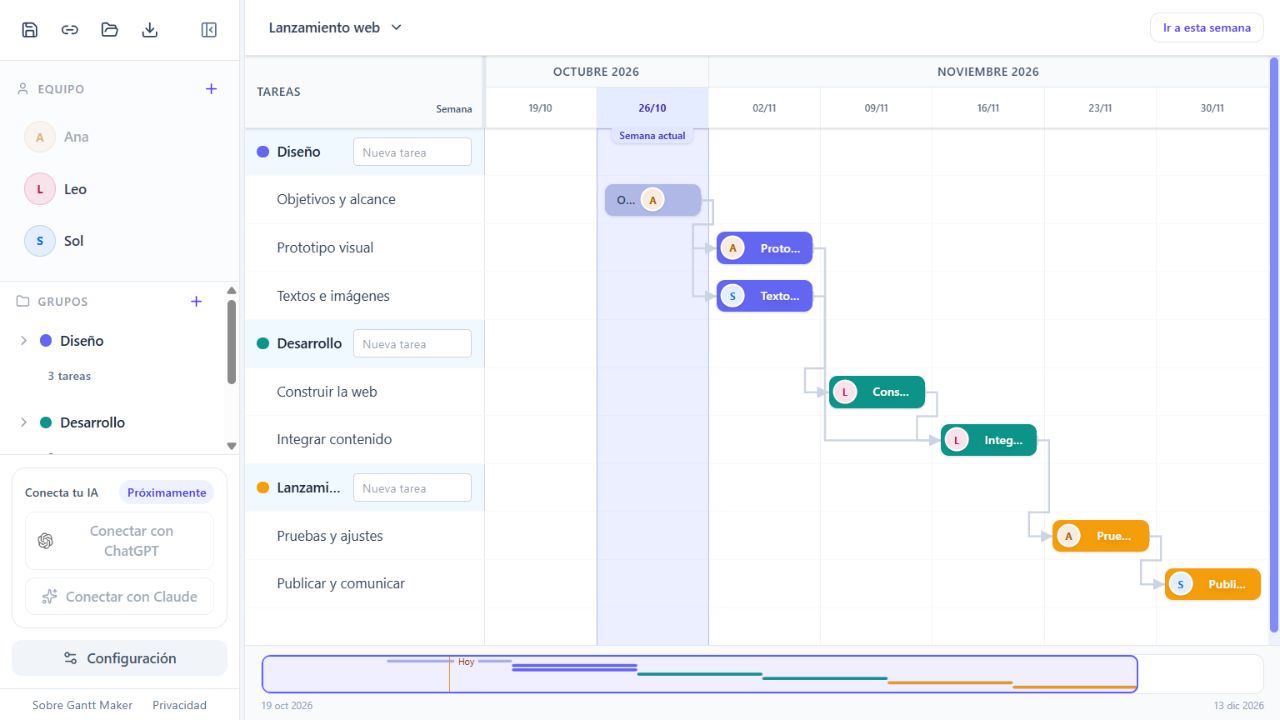Open the Lanzamiento web project dropdown
This screenshot has width=1280, height=720.
pyautogui.click(x=334, y=28)
